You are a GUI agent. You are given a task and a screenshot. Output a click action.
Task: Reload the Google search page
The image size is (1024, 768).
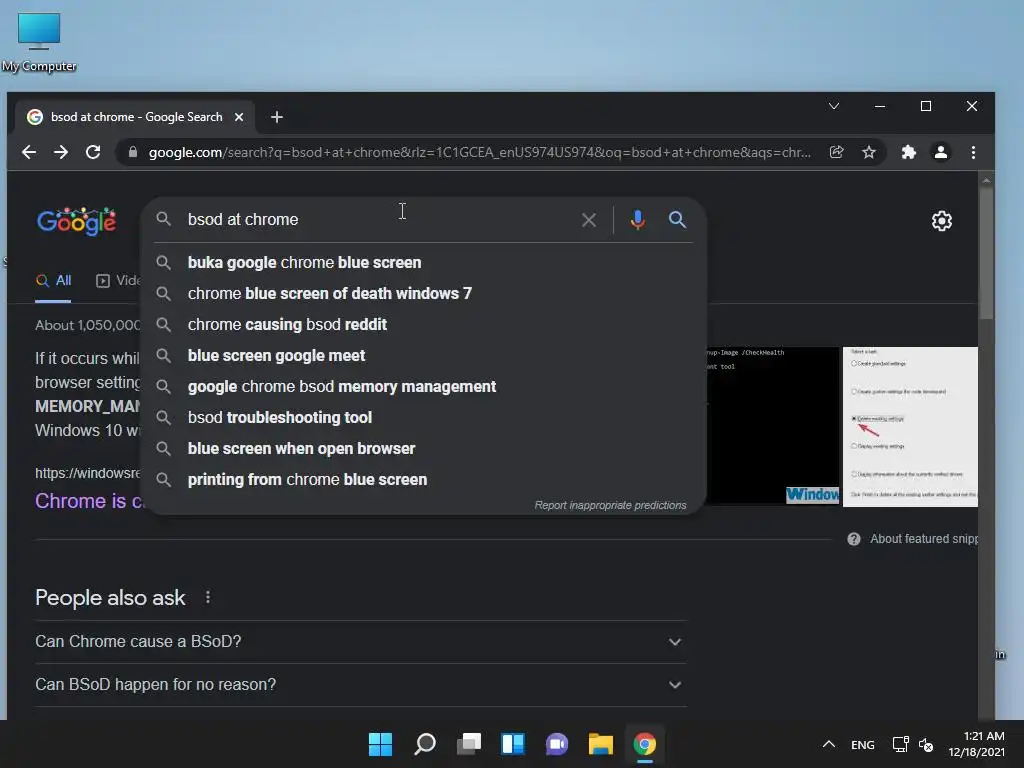(93, 152)
